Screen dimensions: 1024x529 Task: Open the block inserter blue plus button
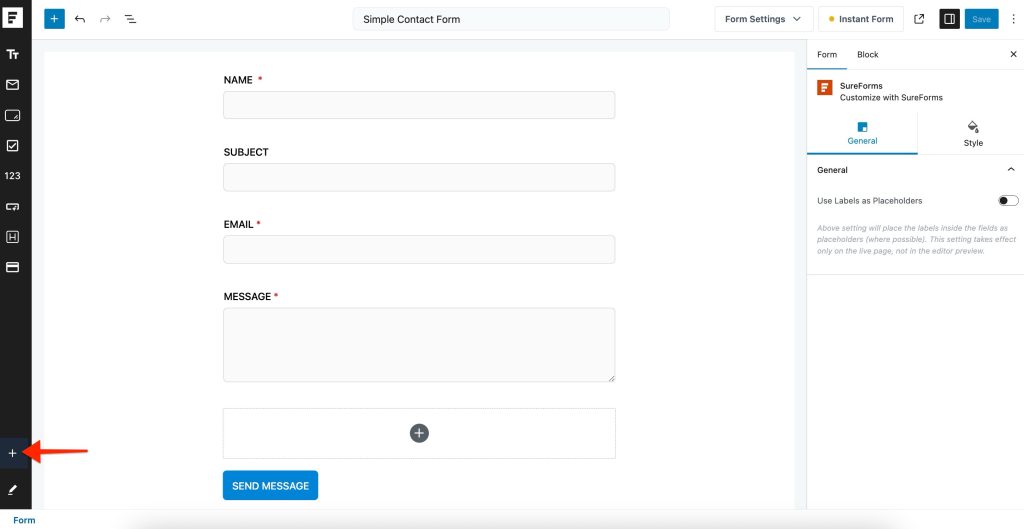[x=54, y=19]
